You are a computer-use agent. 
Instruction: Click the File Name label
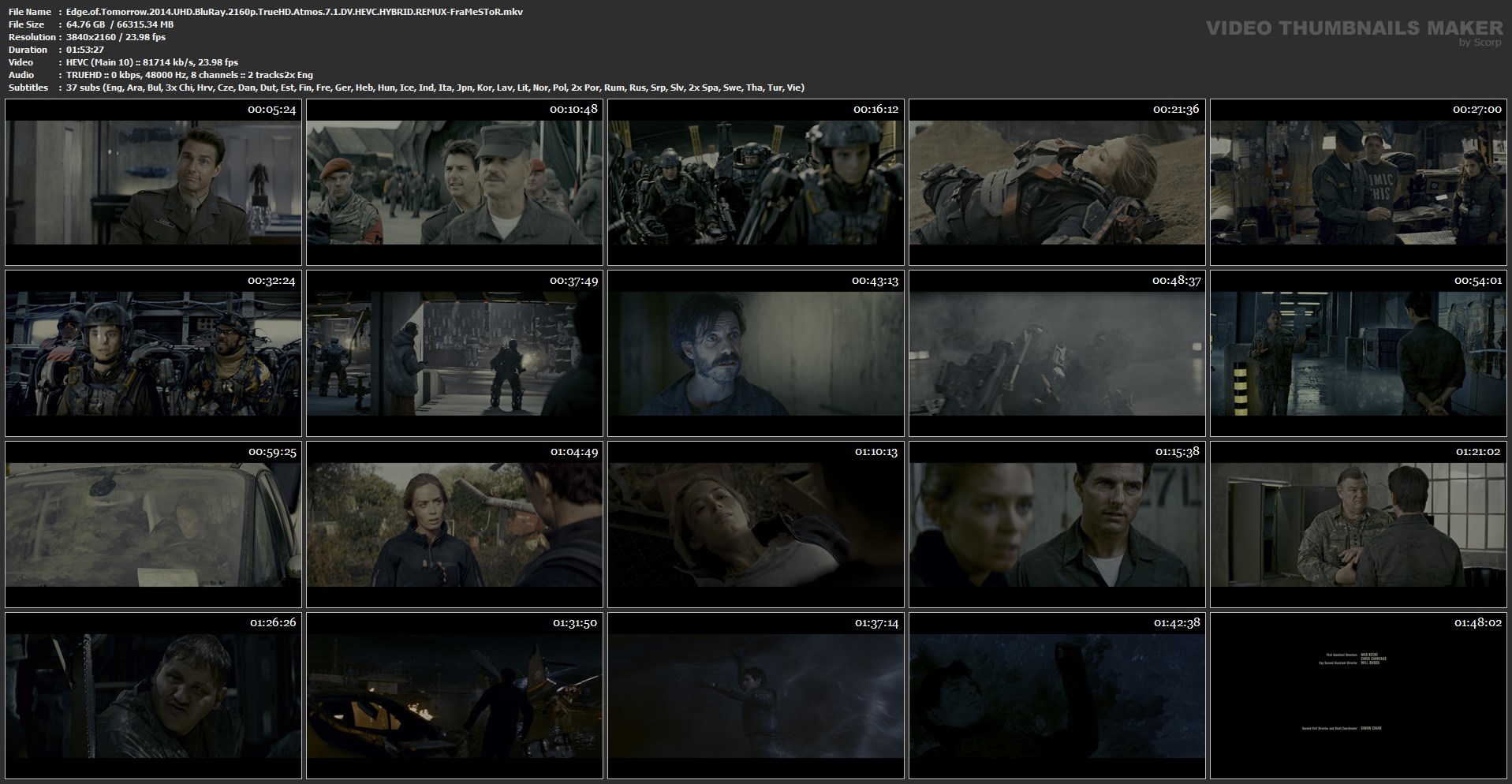pyautogui.click(x=30, y=12)
